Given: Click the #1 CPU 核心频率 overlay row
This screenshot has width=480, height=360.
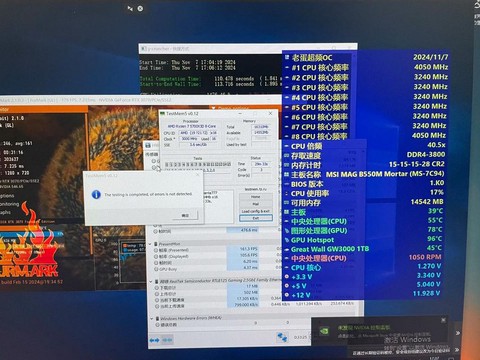Looking at the screenshot, I should click(366, 68).
